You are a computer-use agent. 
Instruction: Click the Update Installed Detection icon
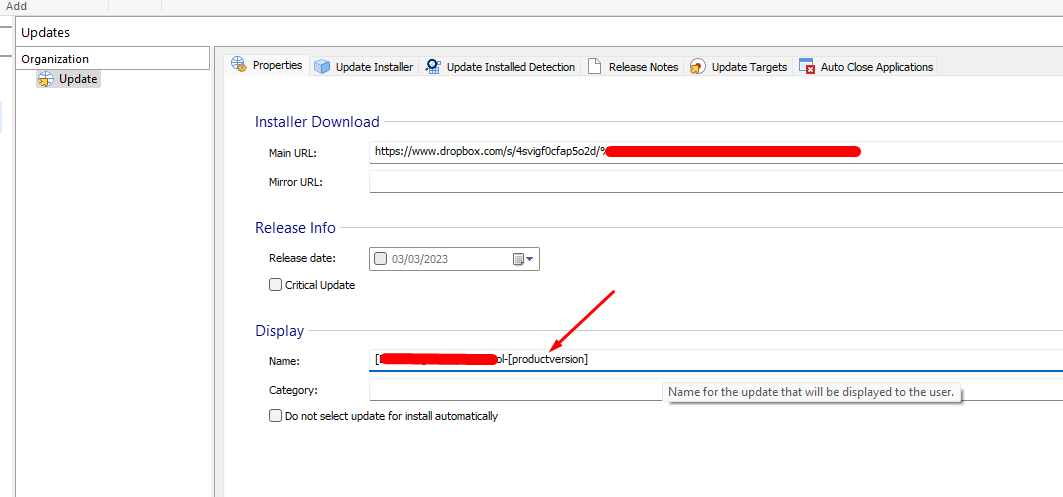433,67
